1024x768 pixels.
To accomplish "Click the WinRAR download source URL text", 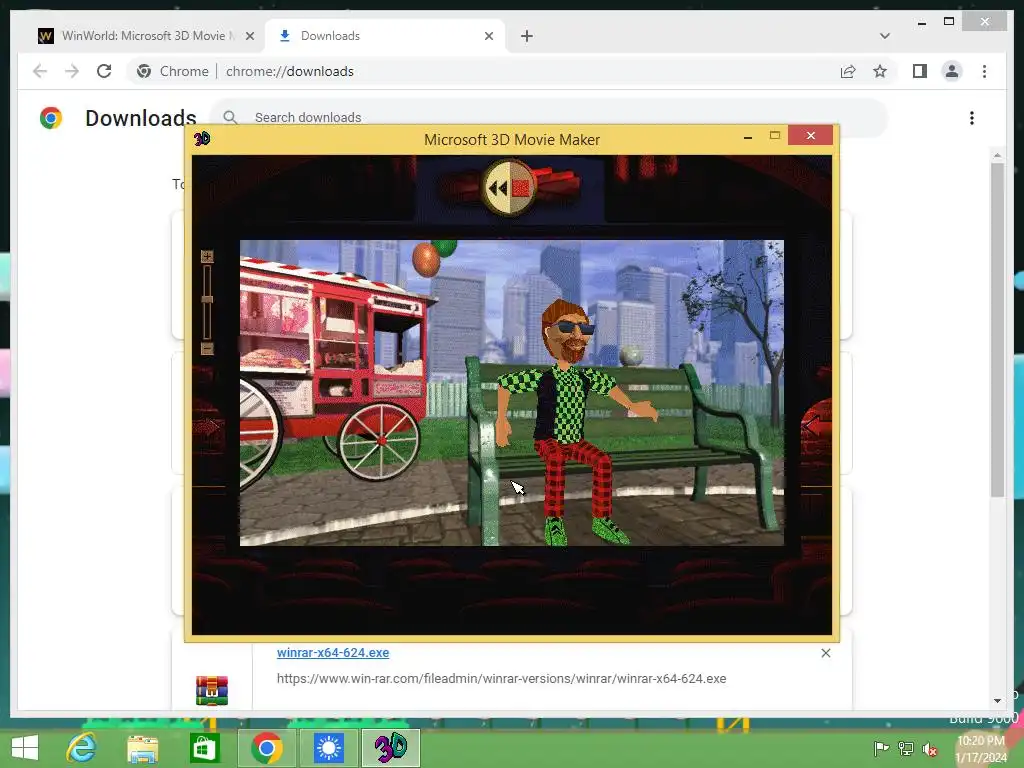I will [x=502, y=679].
